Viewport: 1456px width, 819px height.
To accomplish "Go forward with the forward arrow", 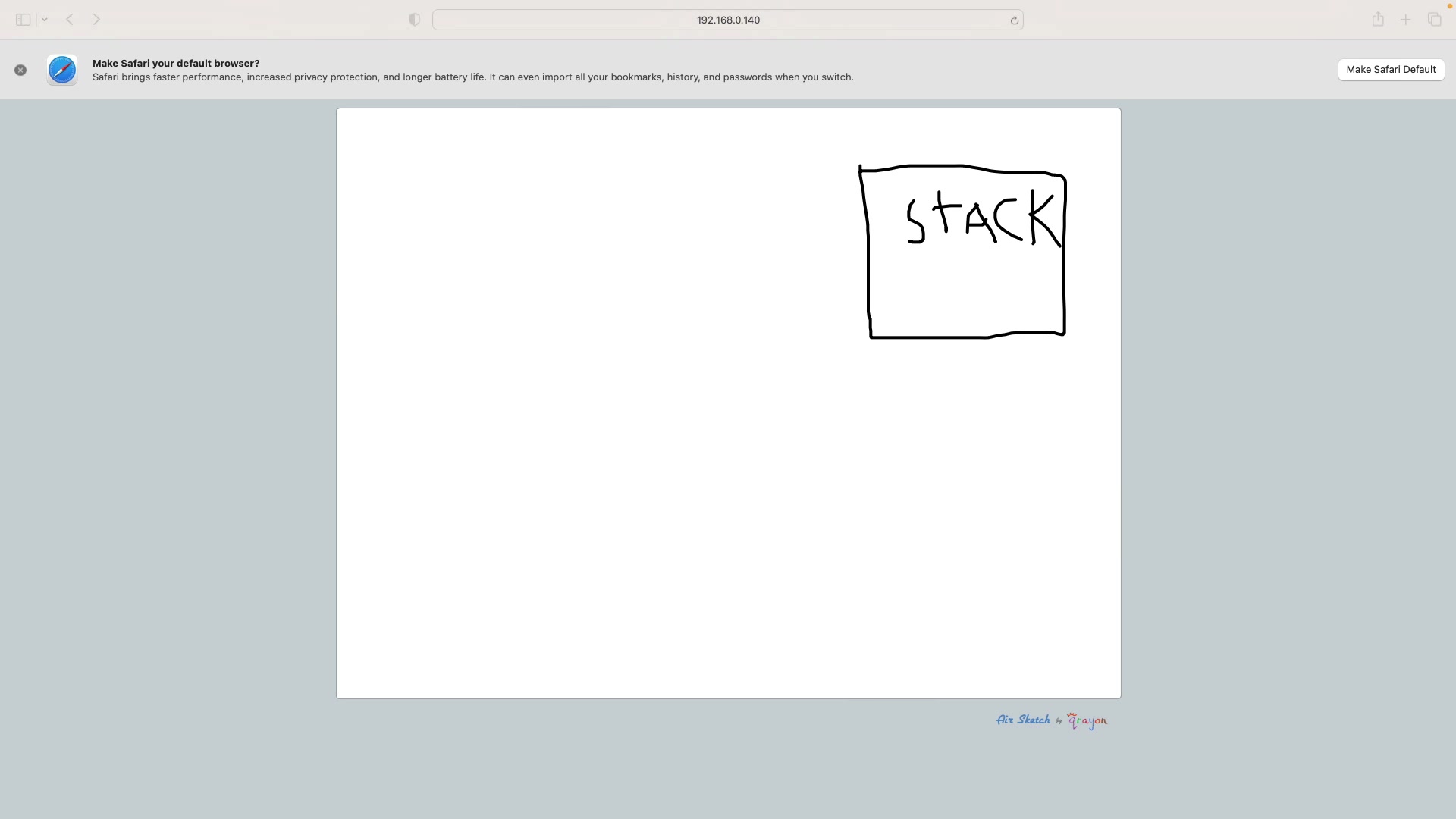I will pyautogui.click(x=96, y=20).
